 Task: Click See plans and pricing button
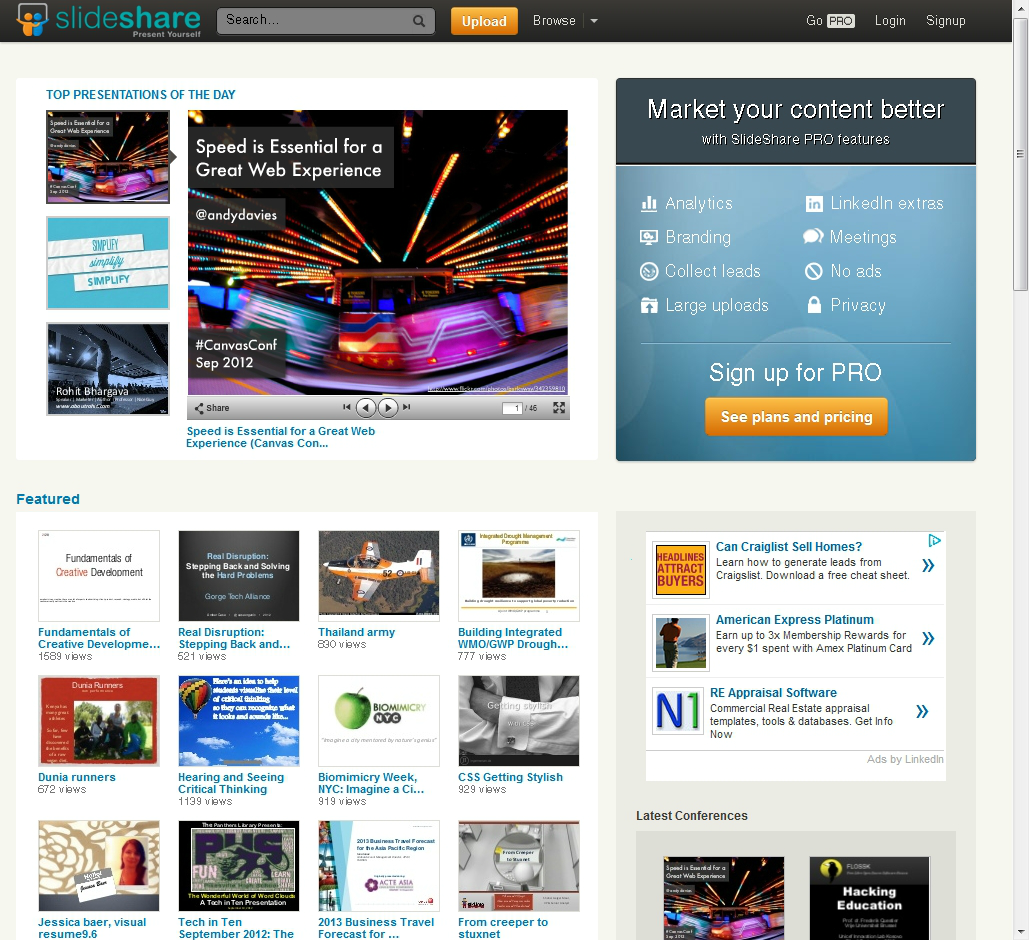click(x=796, y=417)
